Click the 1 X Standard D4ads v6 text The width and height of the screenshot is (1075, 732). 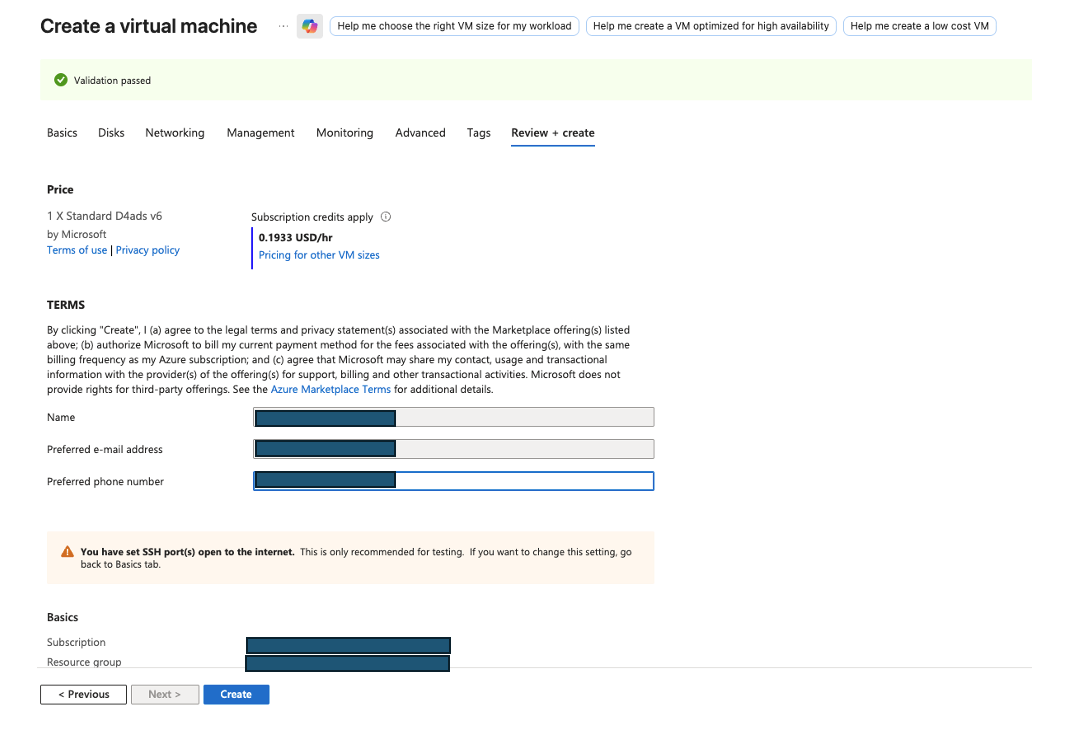pyautogui.click(x=104, y=216)
